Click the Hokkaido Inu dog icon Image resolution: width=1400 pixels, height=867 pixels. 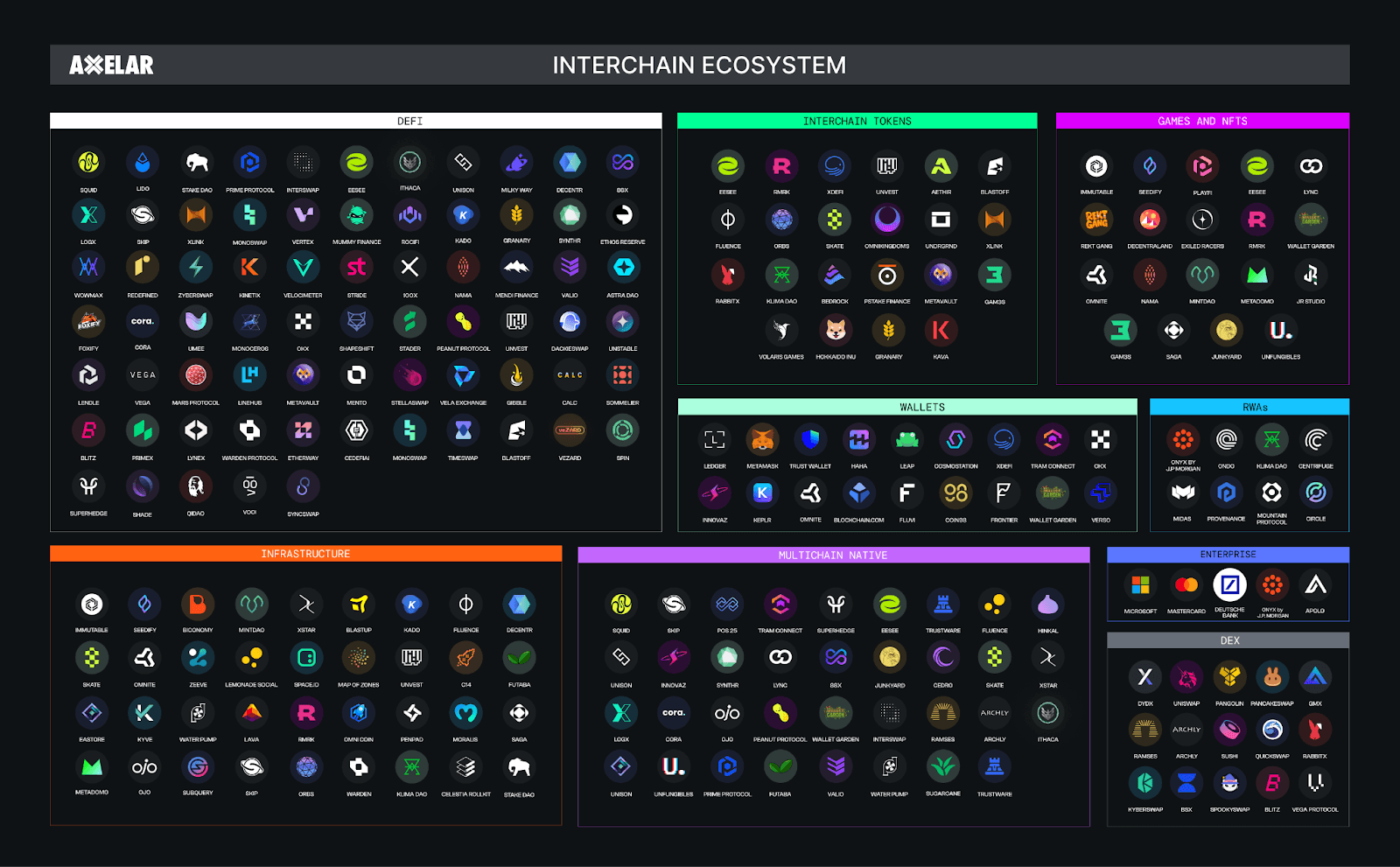(x=836, y=331)
